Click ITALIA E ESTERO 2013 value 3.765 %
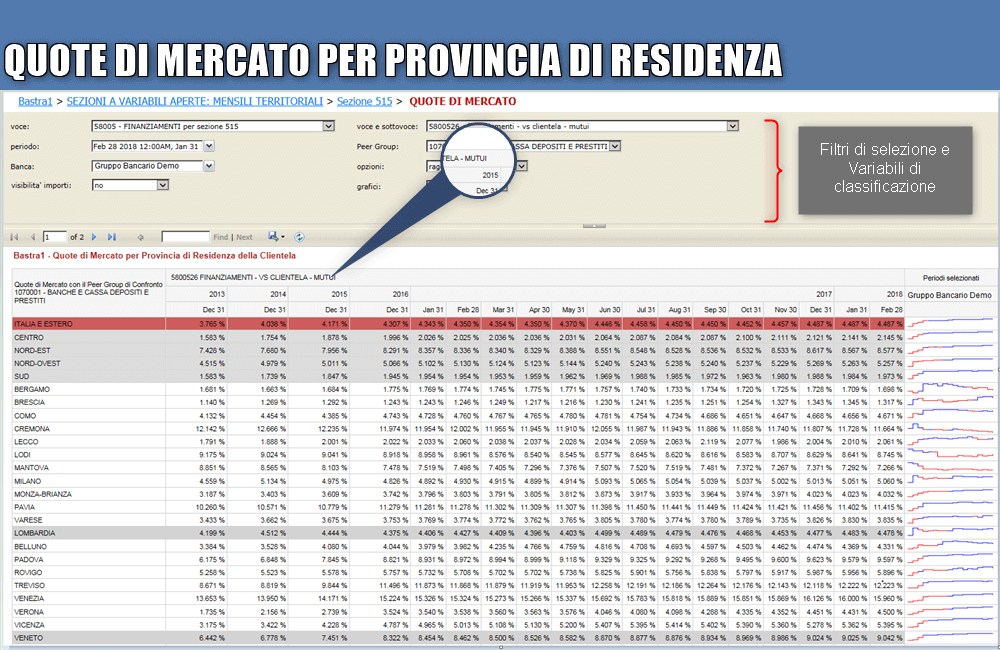This screenshot has width=1000, height=650. tap(212, 324)
